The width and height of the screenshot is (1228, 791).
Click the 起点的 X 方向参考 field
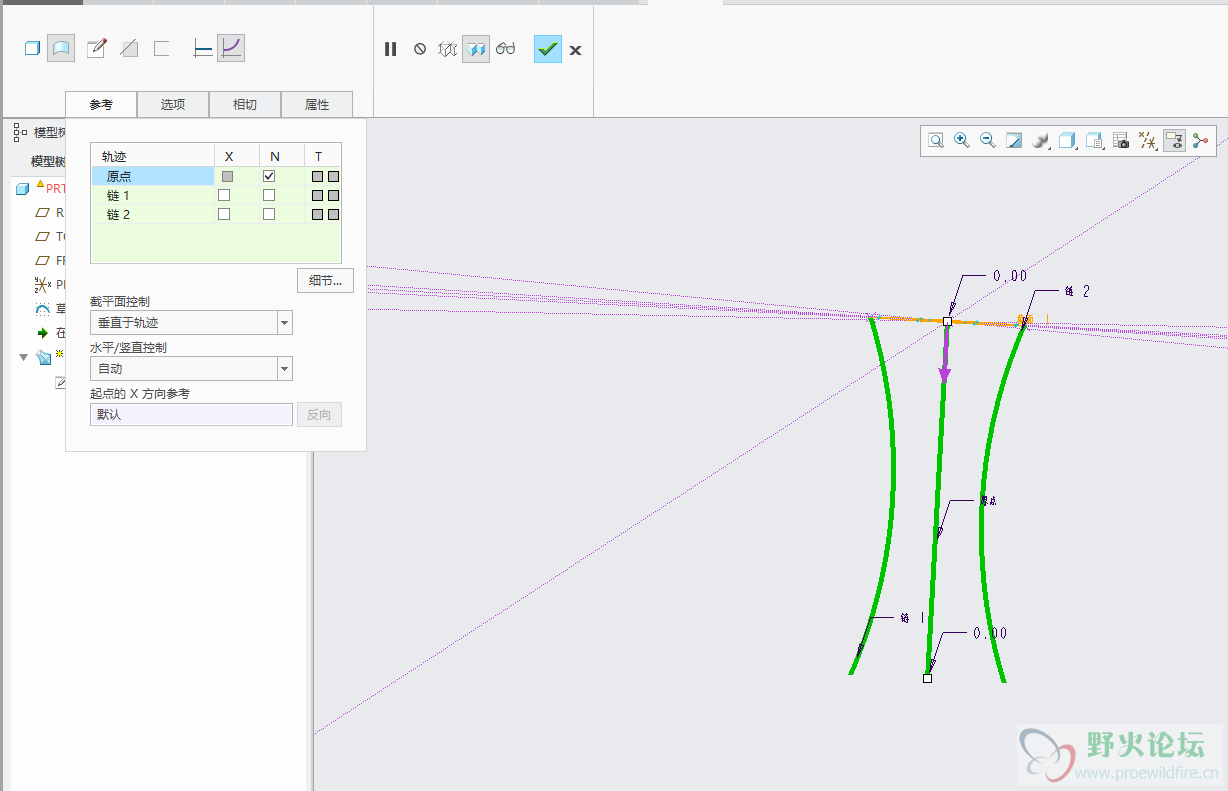pyautogui.click(x=191, y=414)
